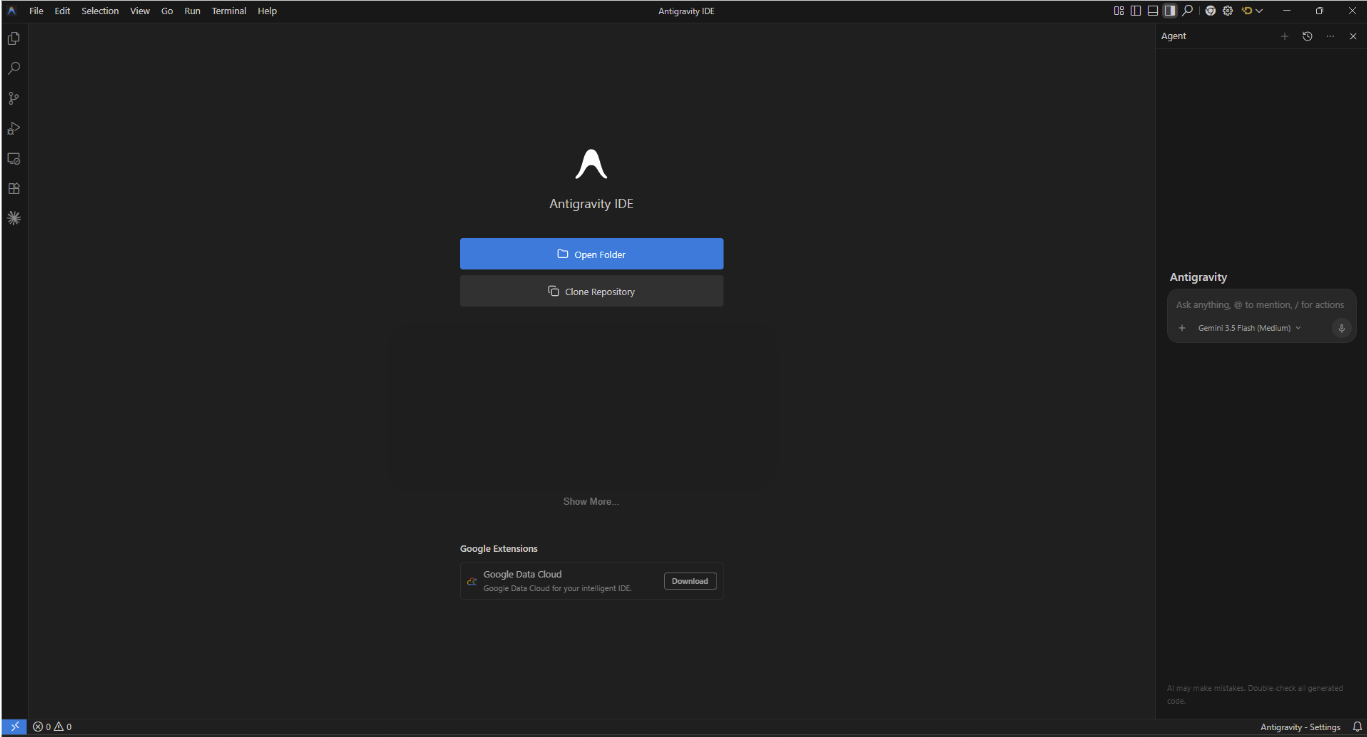This screenshot has width=1367, height=737.
Task: Open the Selection menu
Action: [100, 11]
